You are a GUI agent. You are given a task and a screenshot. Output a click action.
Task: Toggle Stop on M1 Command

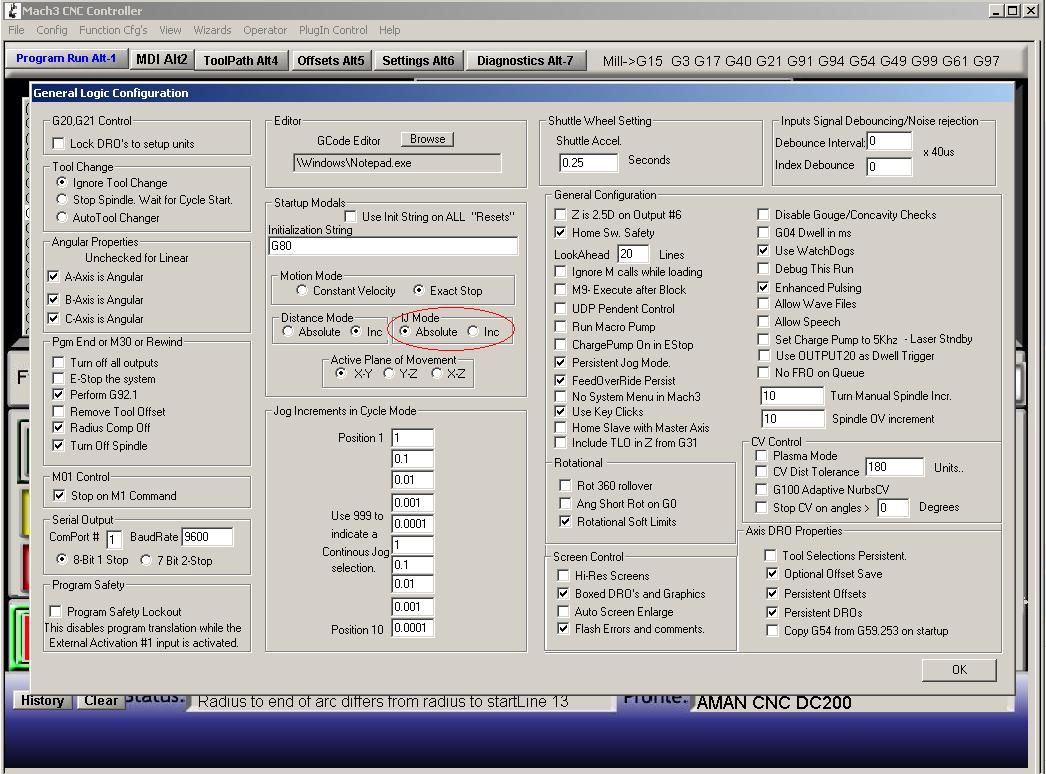[59, 495]
